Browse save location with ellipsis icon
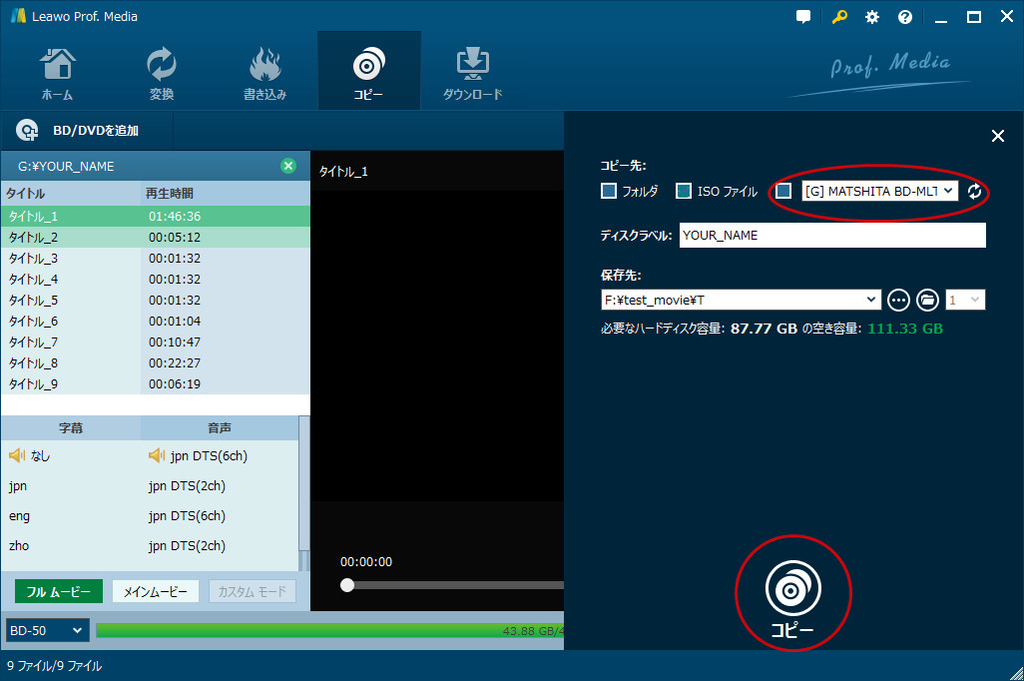Screen dimensions: 1024x681 (x=899, y=300)
